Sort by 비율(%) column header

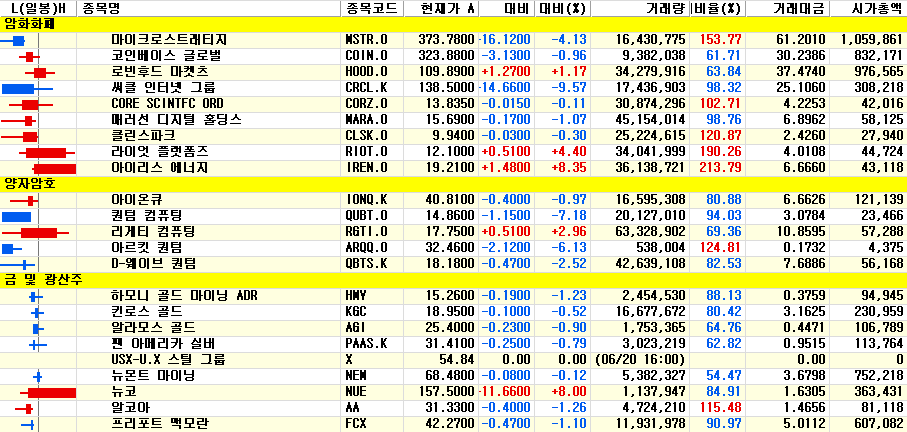pyautogui.click(x=717, y=8)
